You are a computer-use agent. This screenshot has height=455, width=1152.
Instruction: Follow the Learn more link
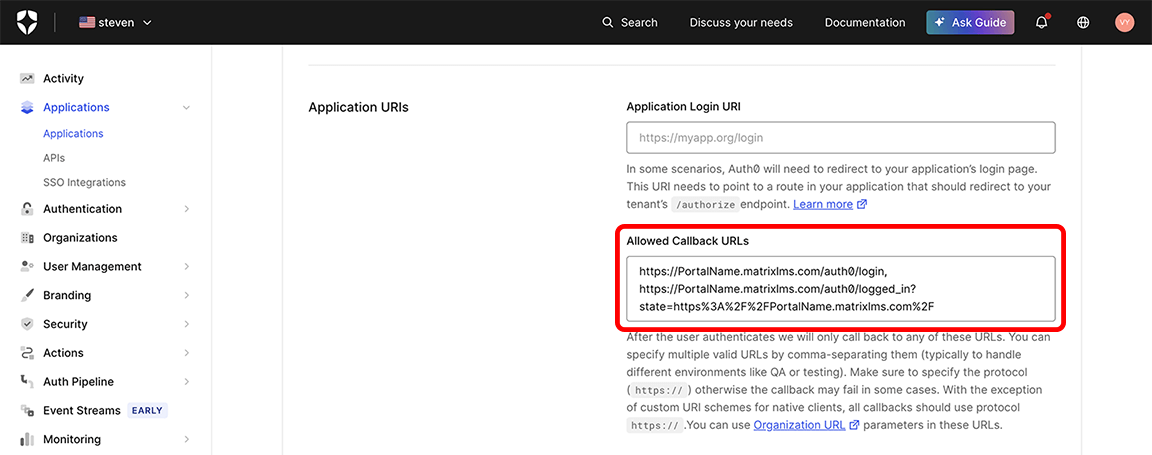[823, 204]
